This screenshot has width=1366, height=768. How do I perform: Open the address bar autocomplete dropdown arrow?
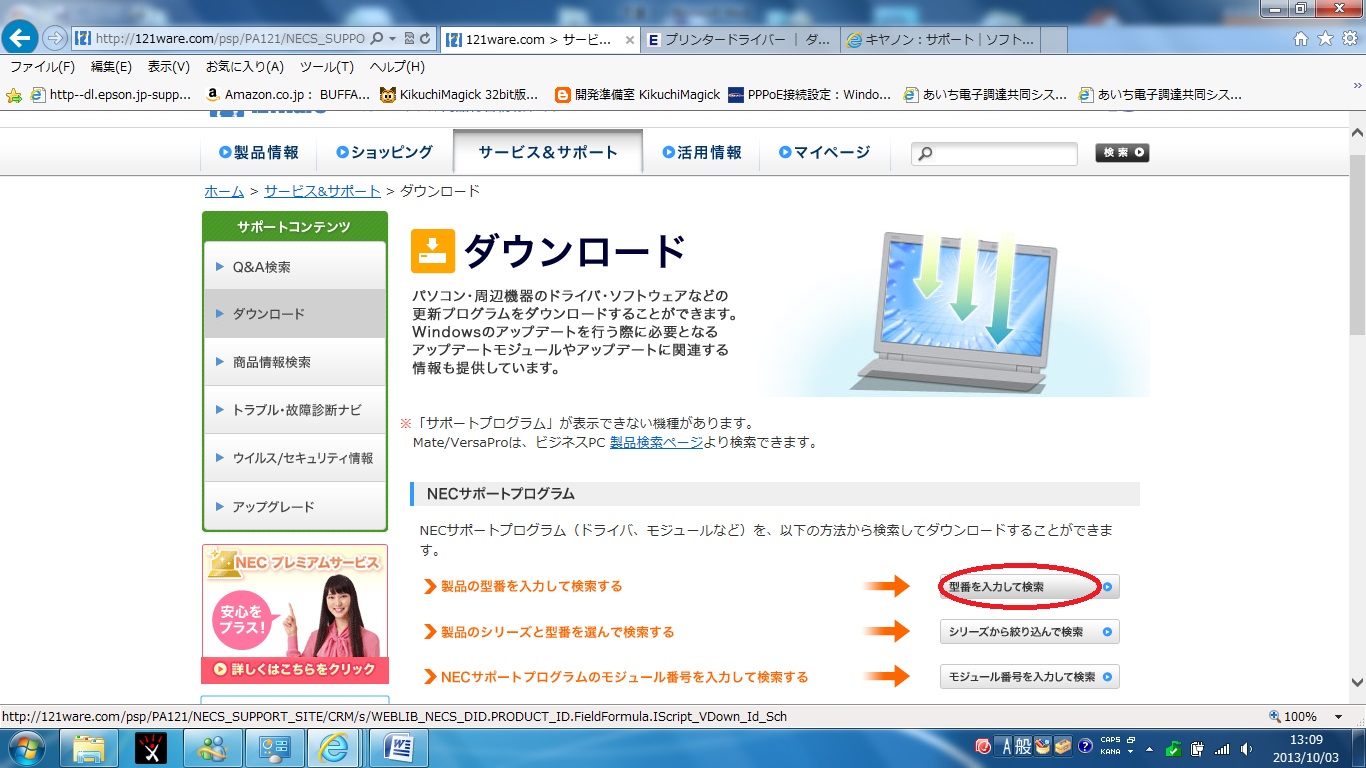(x=393, y=39)
